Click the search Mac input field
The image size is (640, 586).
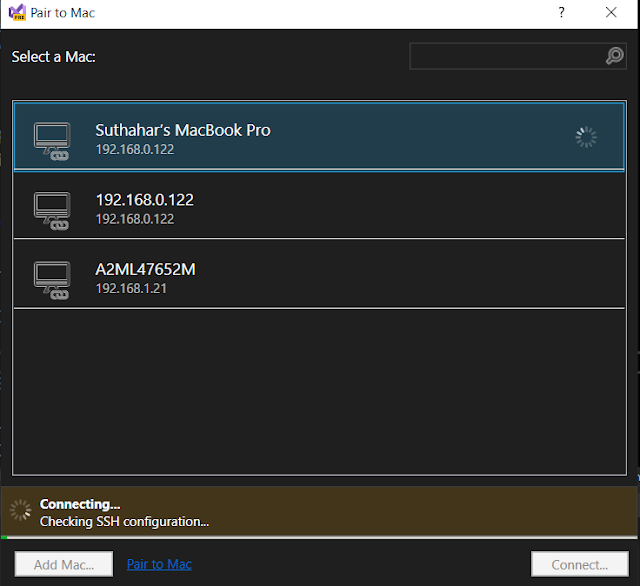[x=518, y=56]
